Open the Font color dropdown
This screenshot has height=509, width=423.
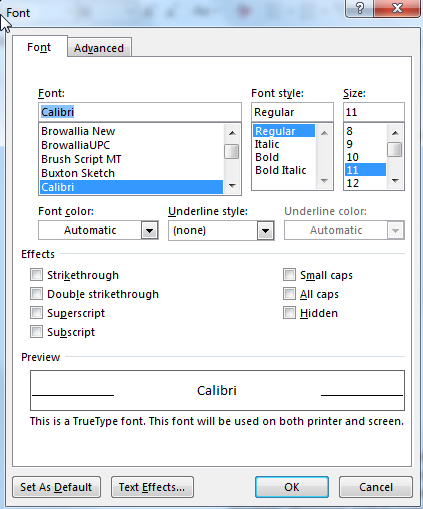click(x=149, y=230)
